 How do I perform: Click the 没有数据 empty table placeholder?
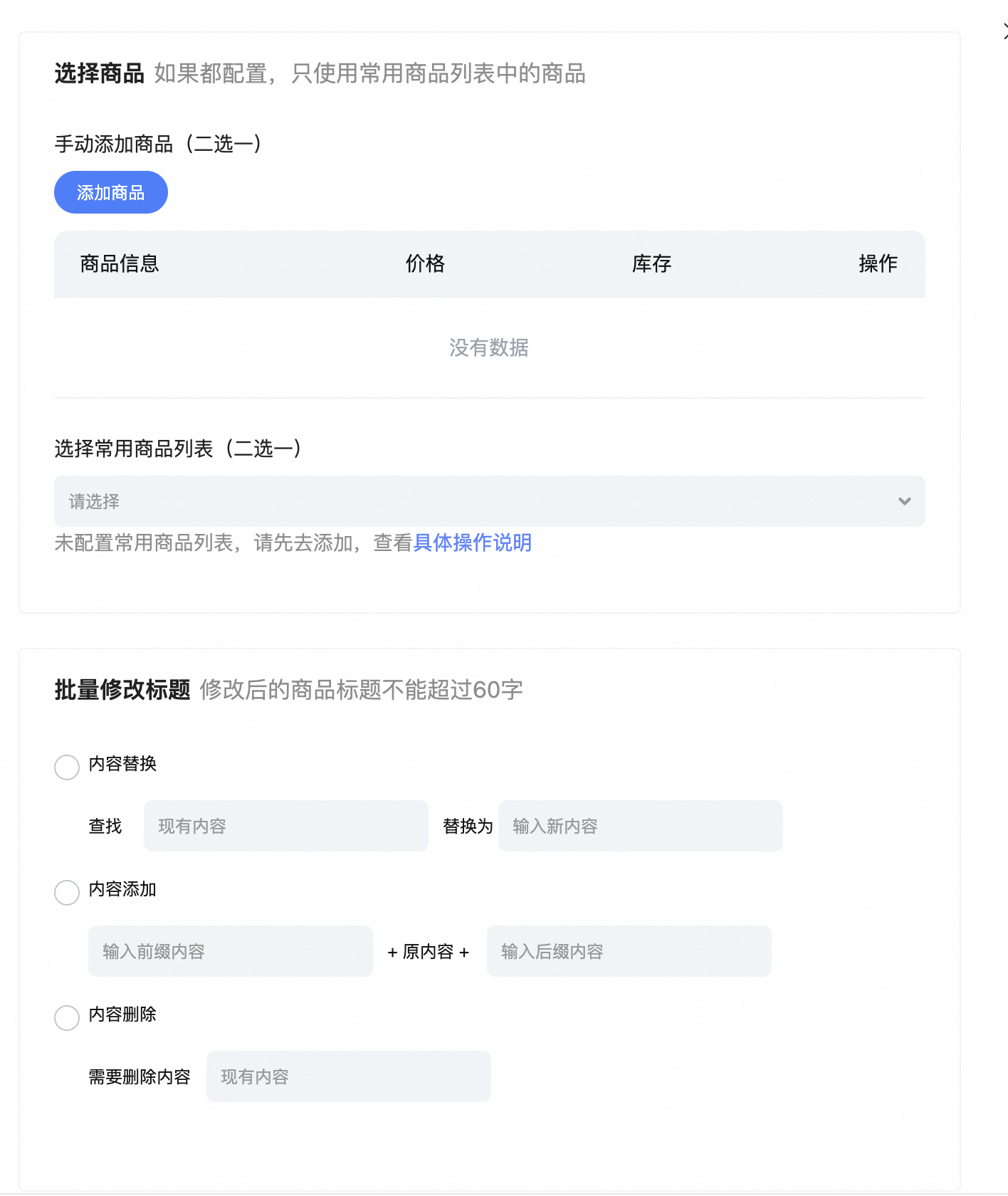[x=488, y=347]
